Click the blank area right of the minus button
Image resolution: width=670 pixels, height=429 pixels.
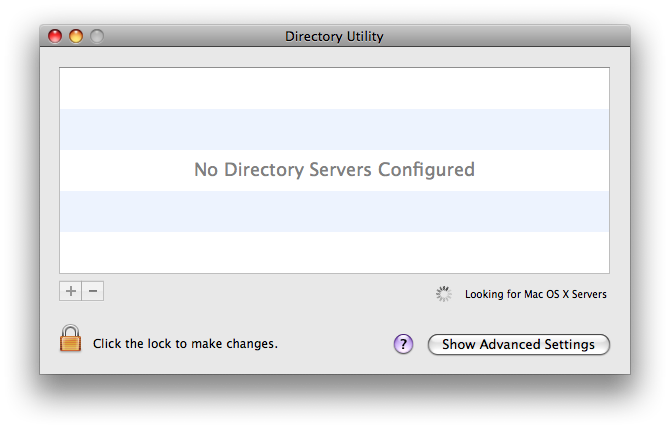click(250, 292)
